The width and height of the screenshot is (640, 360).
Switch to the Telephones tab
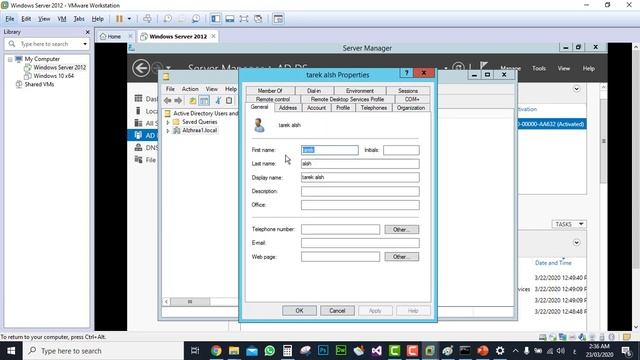tap(373, 108)
